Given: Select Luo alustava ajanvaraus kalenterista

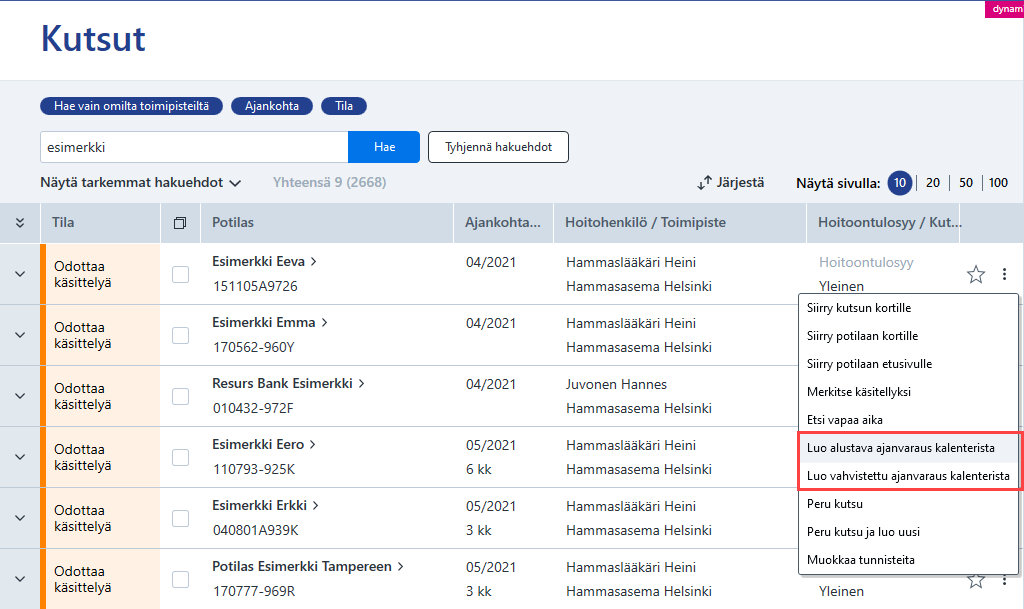Looking at the screenshot, I should (x=901, y=448).
